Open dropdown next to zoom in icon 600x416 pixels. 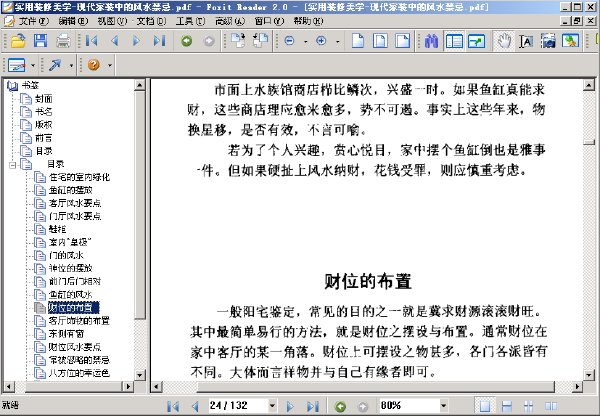pyautogui.click(x=337, y=41)
